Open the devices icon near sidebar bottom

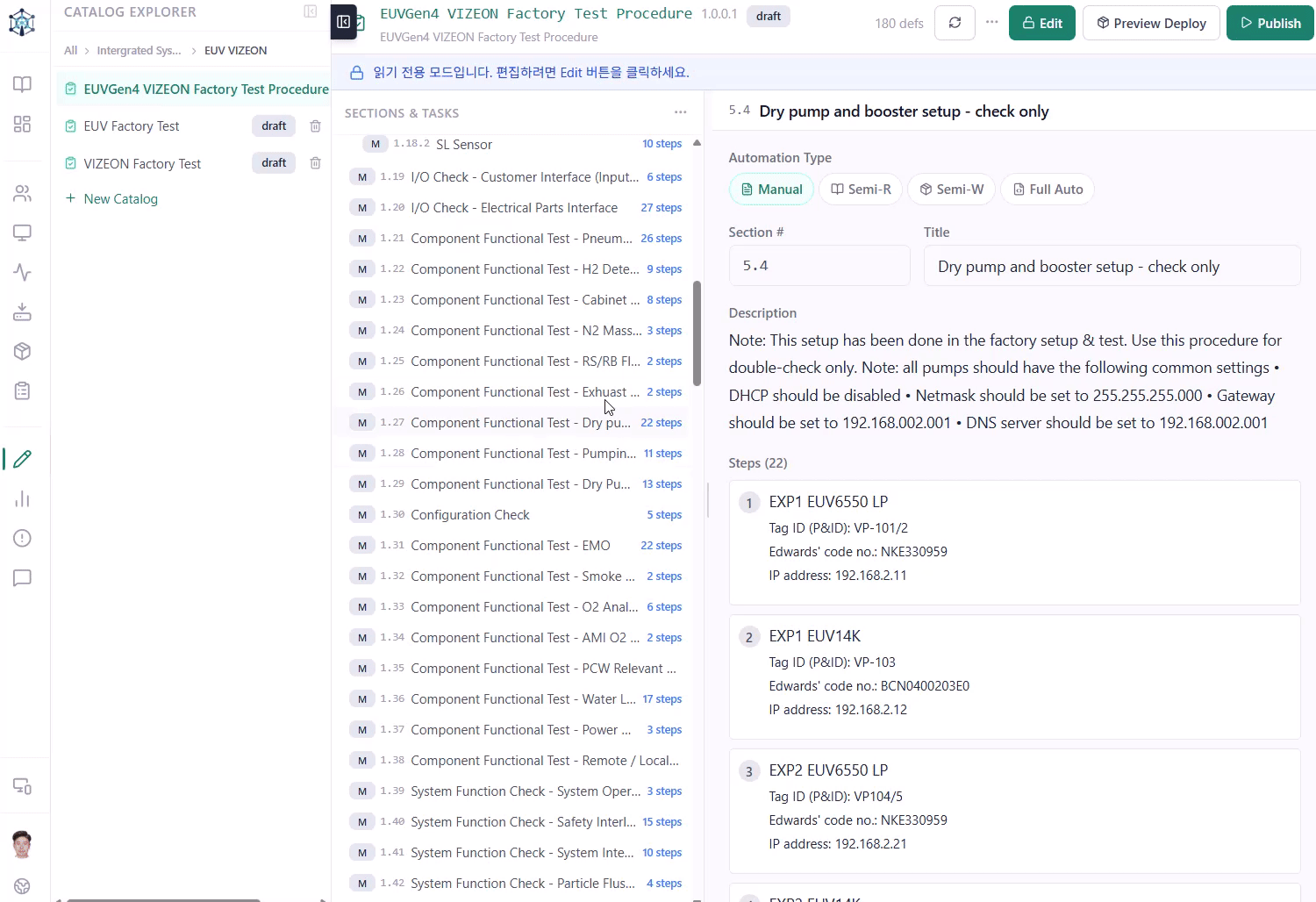(x=23, y=787)
